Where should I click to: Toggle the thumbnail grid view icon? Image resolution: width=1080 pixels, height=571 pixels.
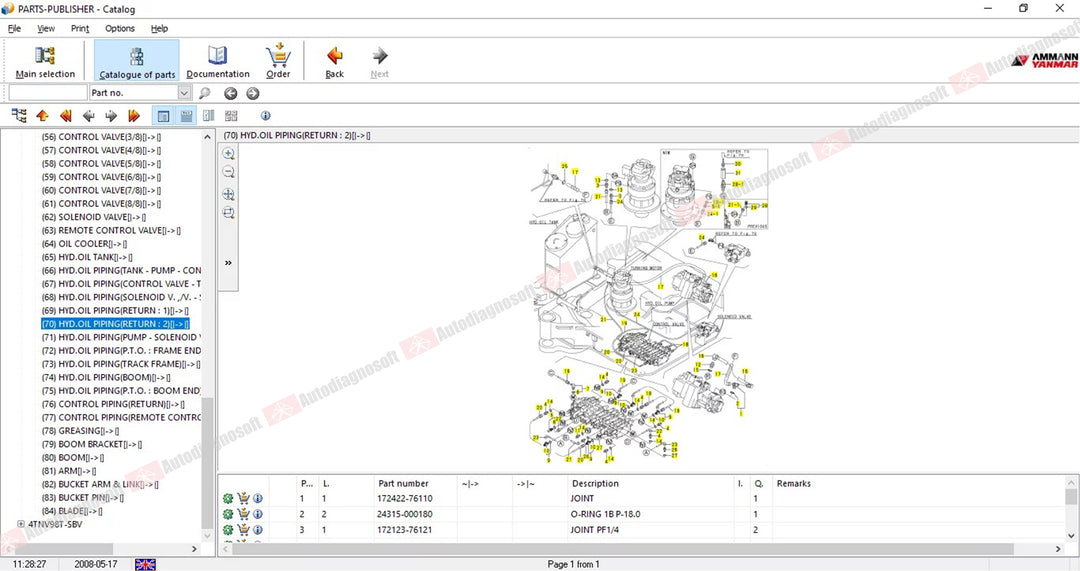[x=231, y=116]
